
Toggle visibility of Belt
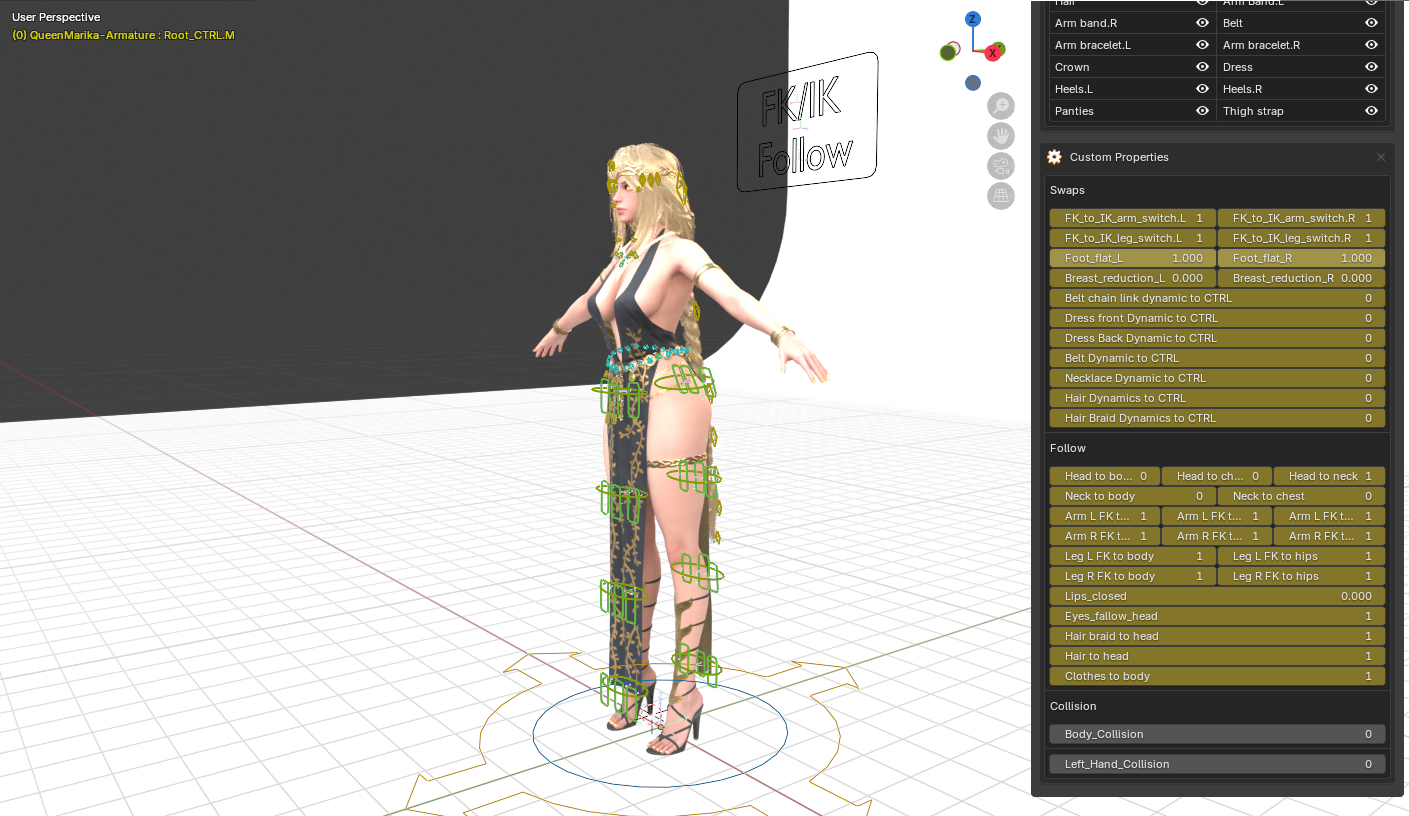[x=1371, y=23]
